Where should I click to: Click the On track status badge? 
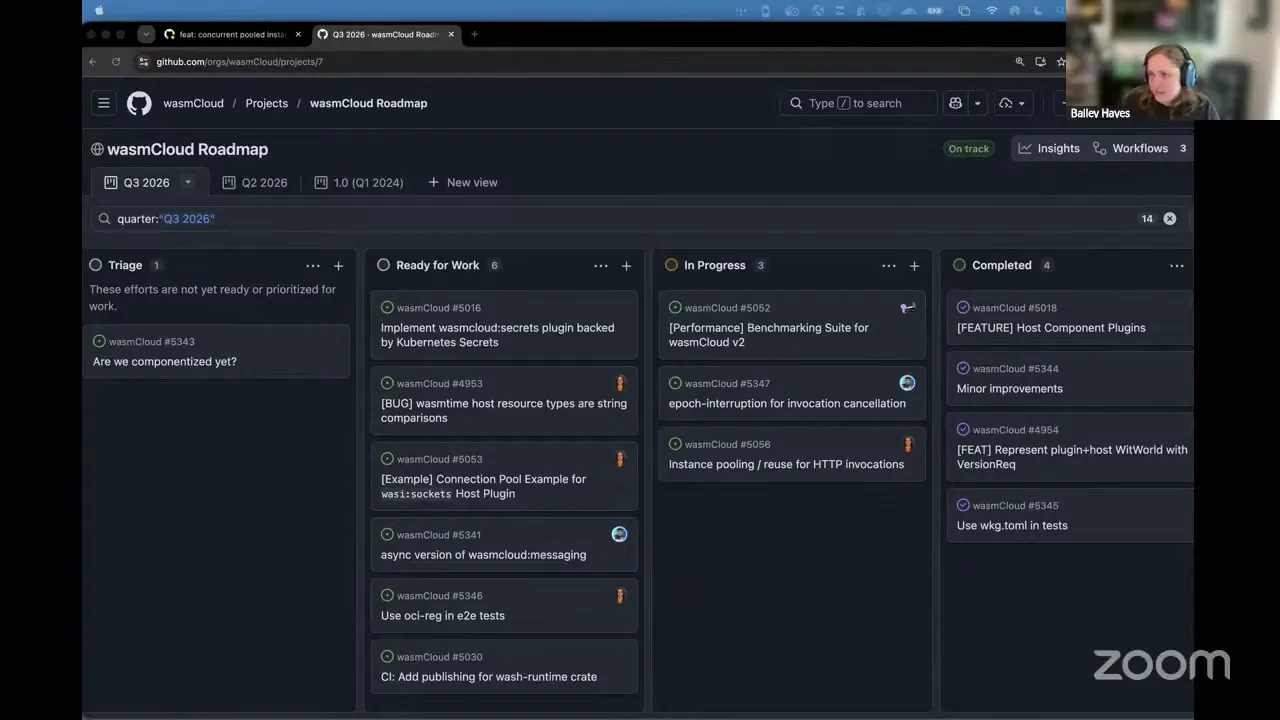pos(968,148)
